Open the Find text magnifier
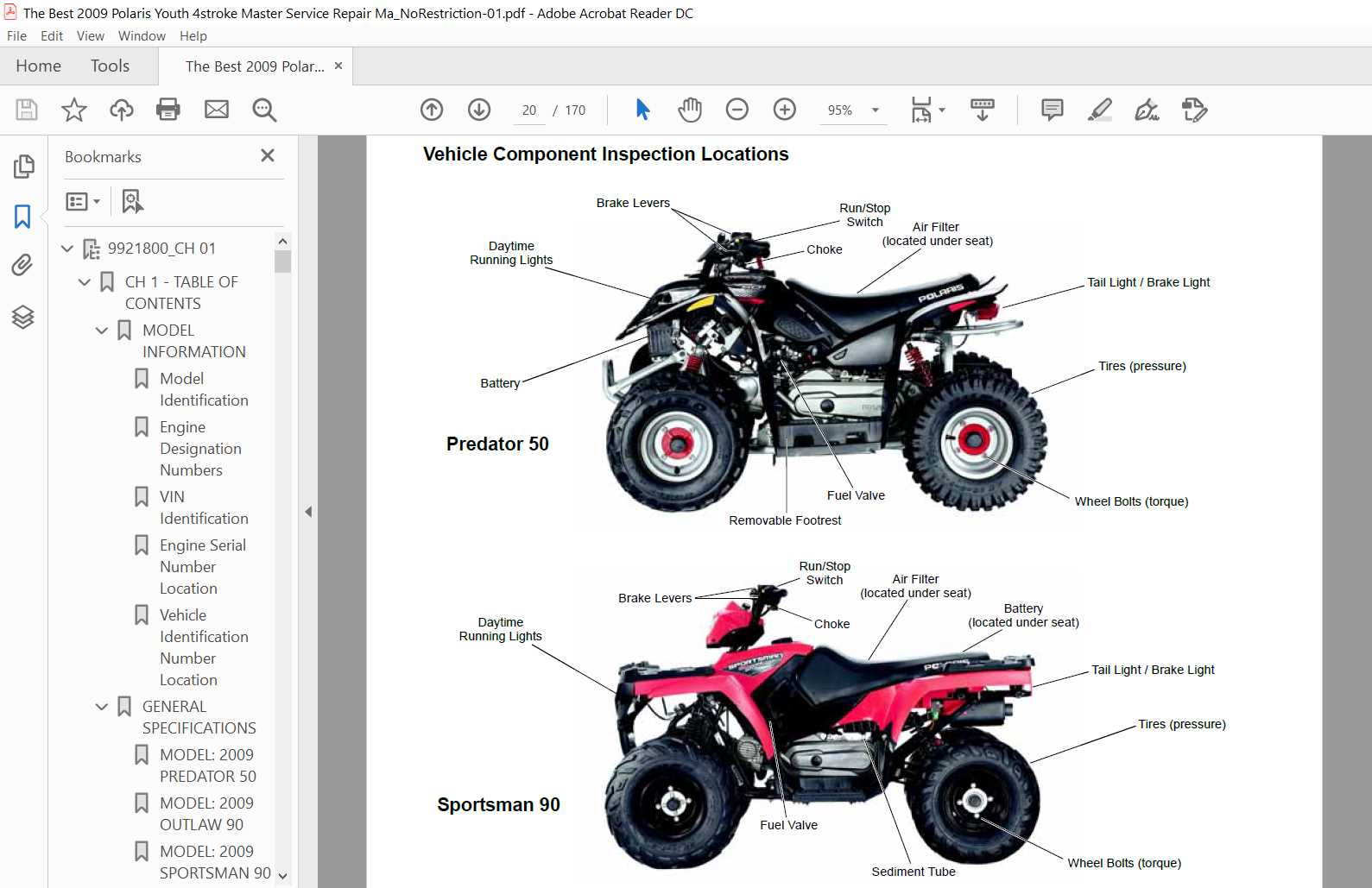 (x=264, y=110)
